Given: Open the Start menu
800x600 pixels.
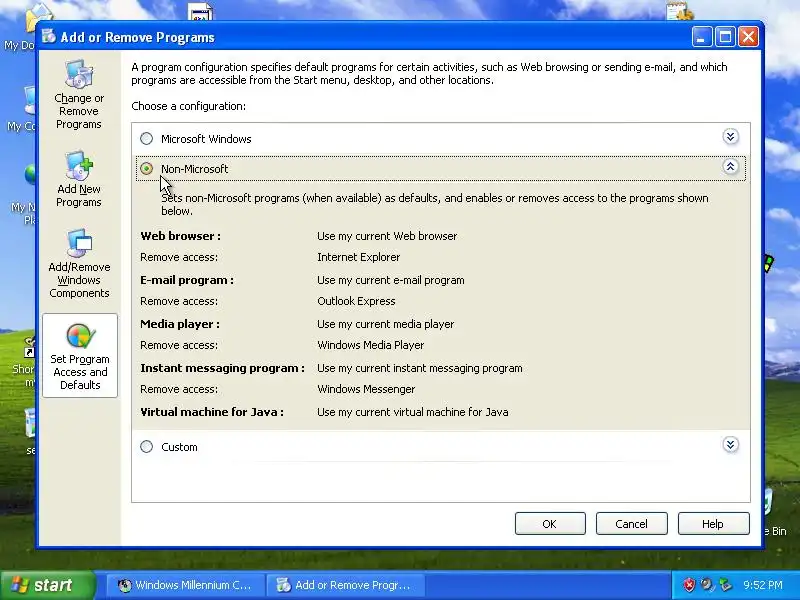Looking at the screenshot, I should coord(47,585).
